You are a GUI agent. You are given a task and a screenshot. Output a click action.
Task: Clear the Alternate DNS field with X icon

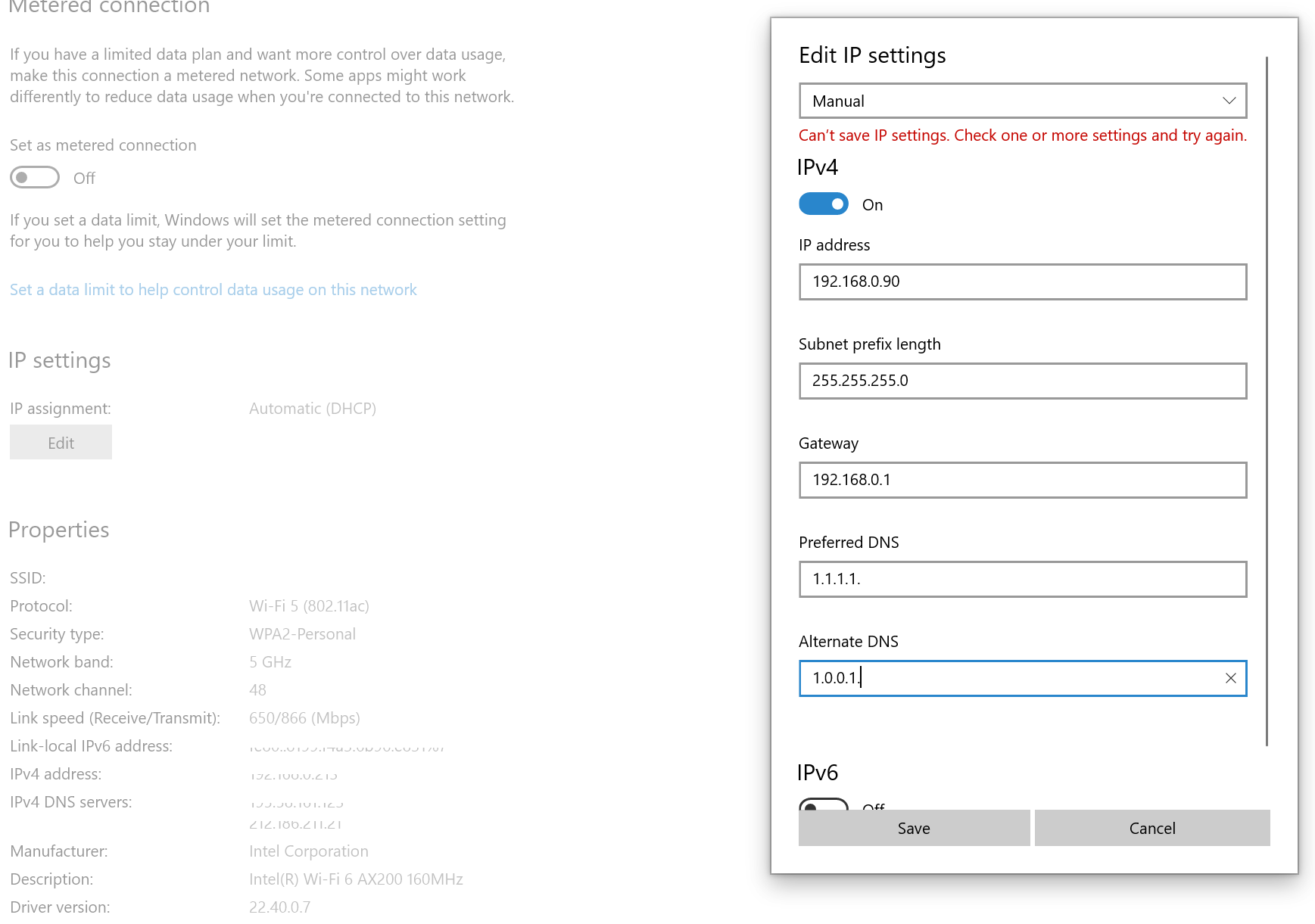tap(1230, 678)
